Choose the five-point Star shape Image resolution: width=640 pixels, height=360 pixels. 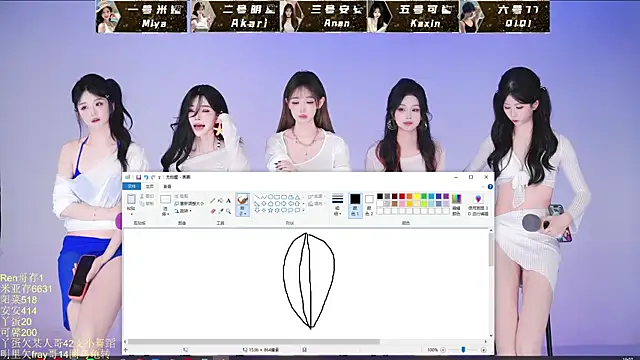pyautogui.click(x=271, y=210)
